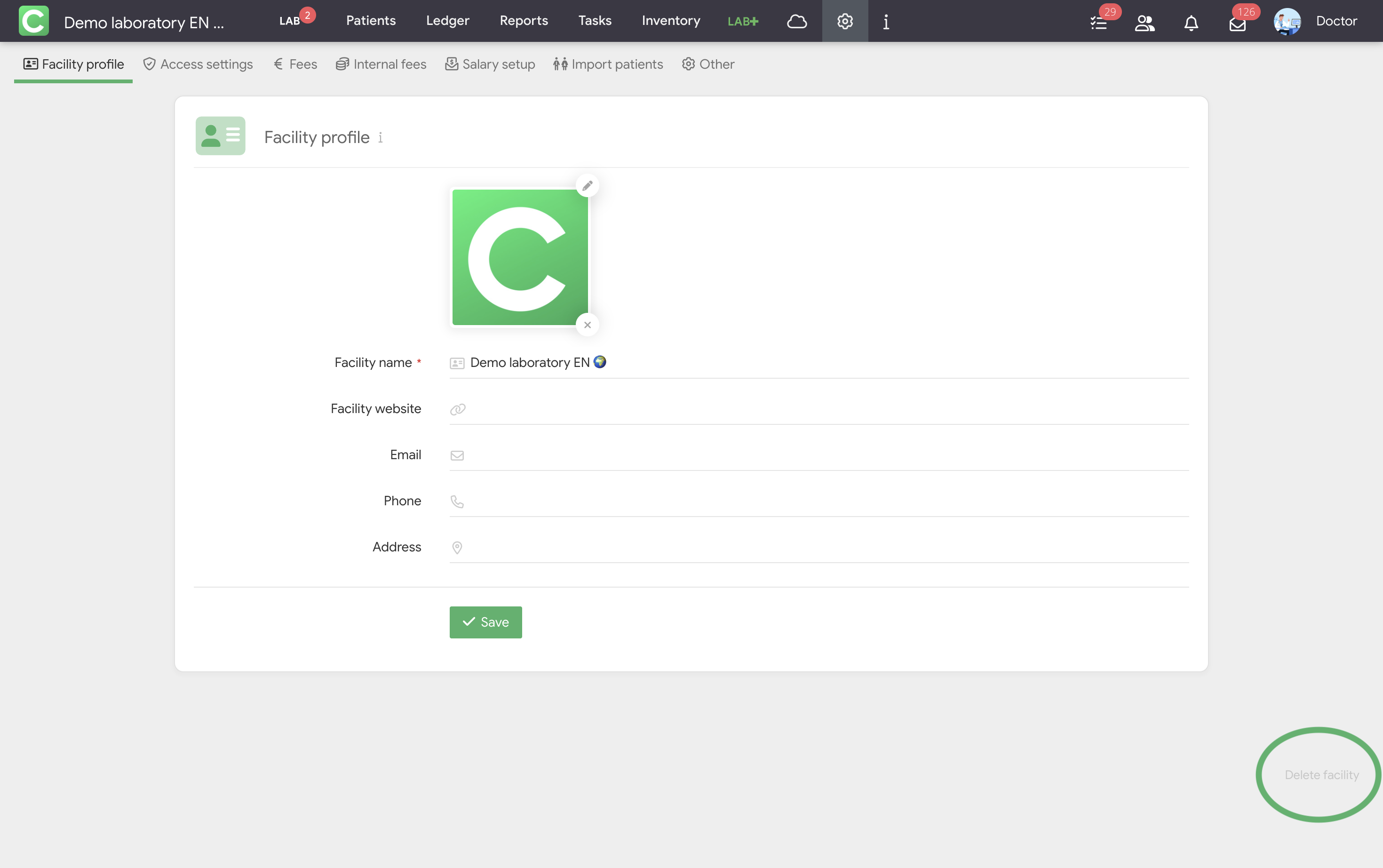Switch to the Other tab
Viewport: 1383px width, 868px height.
point(708,64)
